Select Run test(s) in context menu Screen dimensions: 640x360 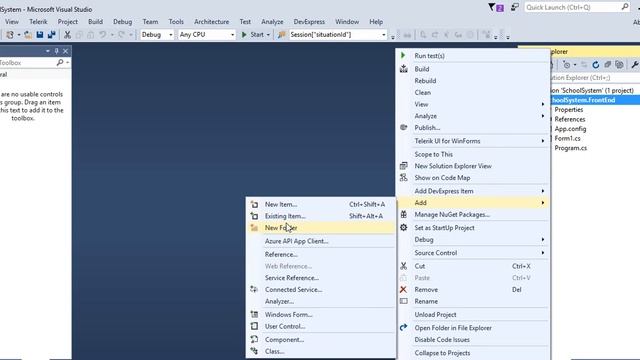click(x=473, y=56)
